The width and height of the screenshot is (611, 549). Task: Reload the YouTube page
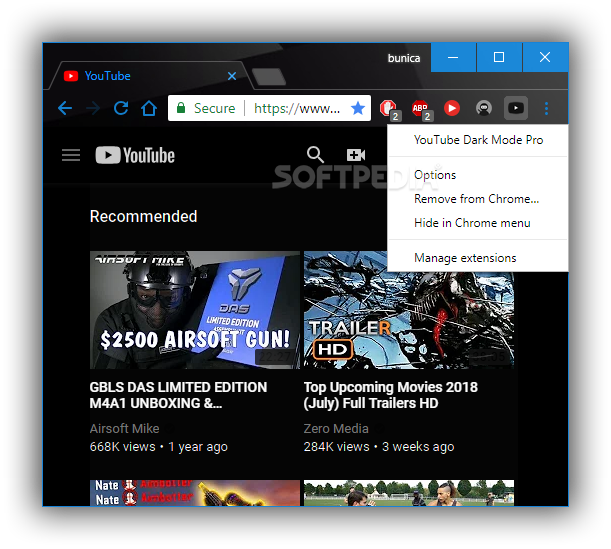[x=121, y=108]
